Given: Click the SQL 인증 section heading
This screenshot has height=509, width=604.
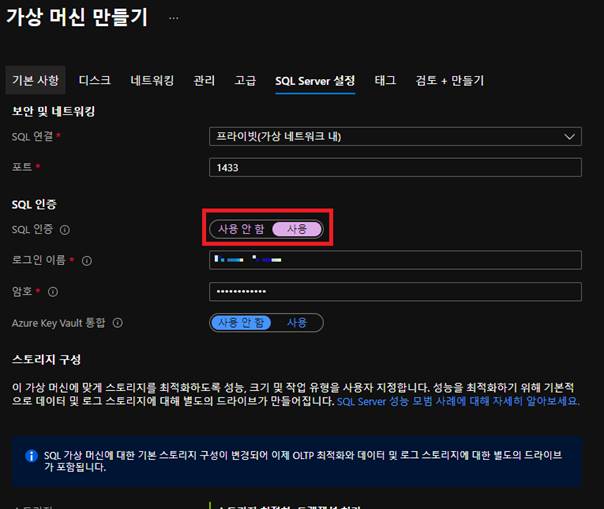Looking at the screenshot, I should click(x=34, y=204).
